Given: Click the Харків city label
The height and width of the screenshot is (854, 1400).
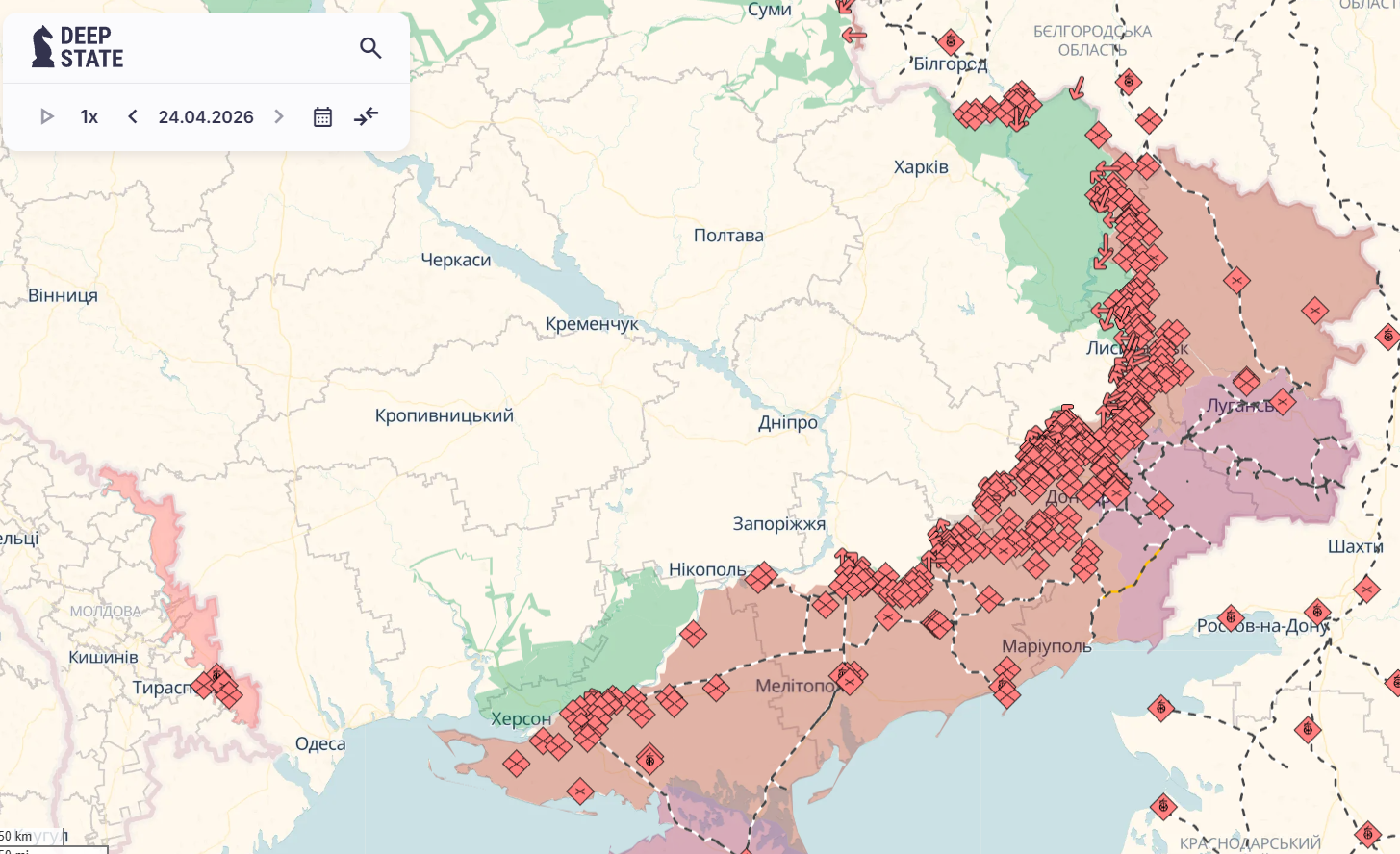Looking at the screenshot, I should click(921, 167).
